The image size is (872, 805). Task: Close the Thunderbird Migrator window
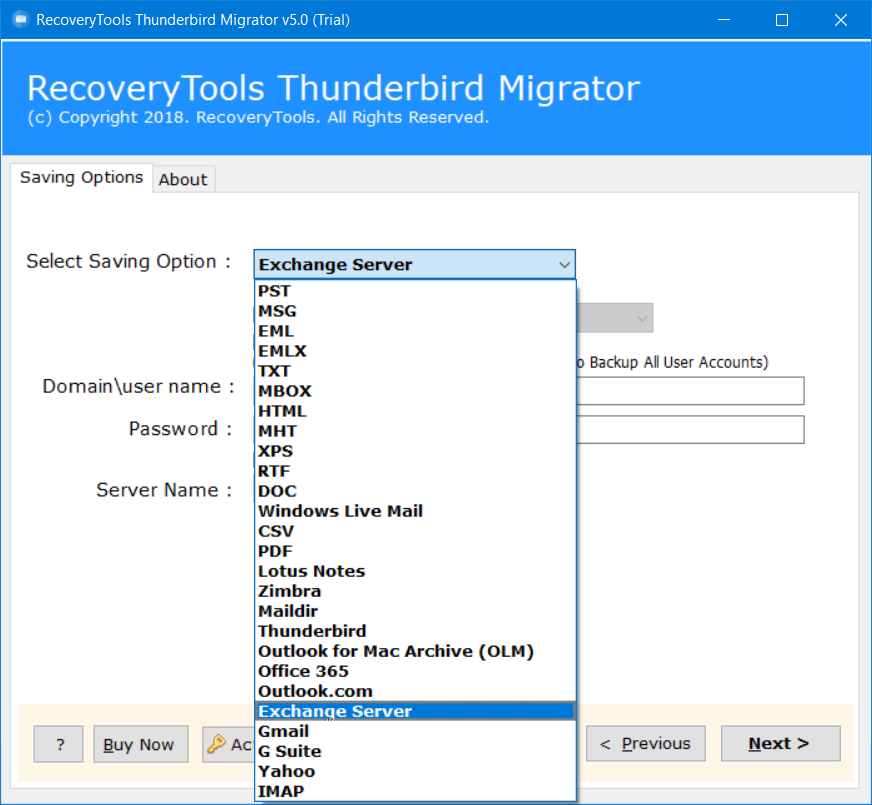[x=841, y=20]
